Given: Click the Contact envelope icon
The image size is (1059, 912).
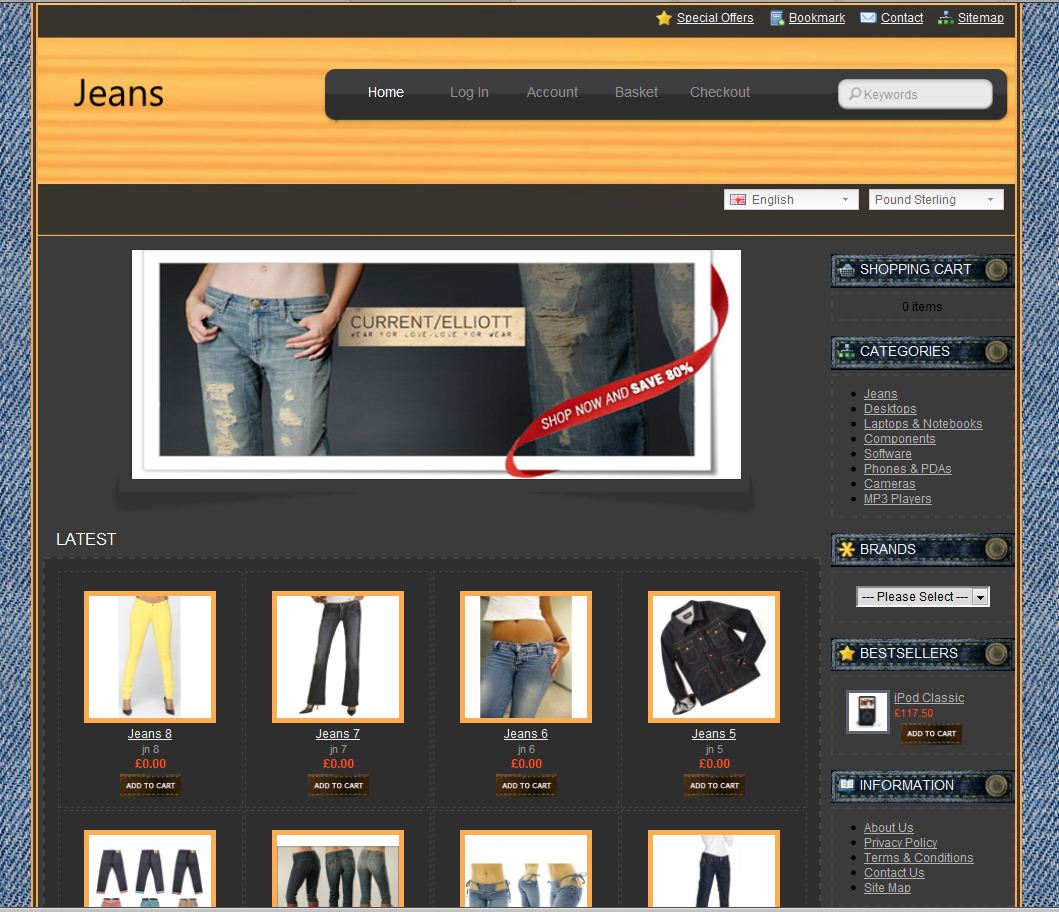Looking at the screenshot, I should click(x=868, y=18).
